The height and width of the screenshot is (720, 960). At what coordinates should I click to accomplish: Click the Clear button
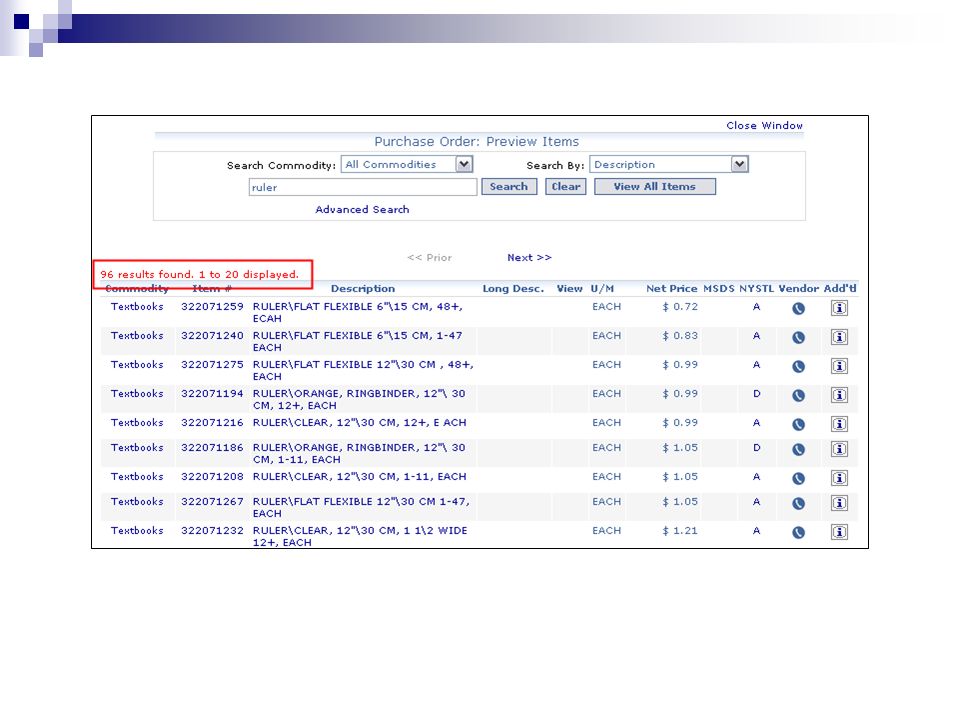pos(566,187)
